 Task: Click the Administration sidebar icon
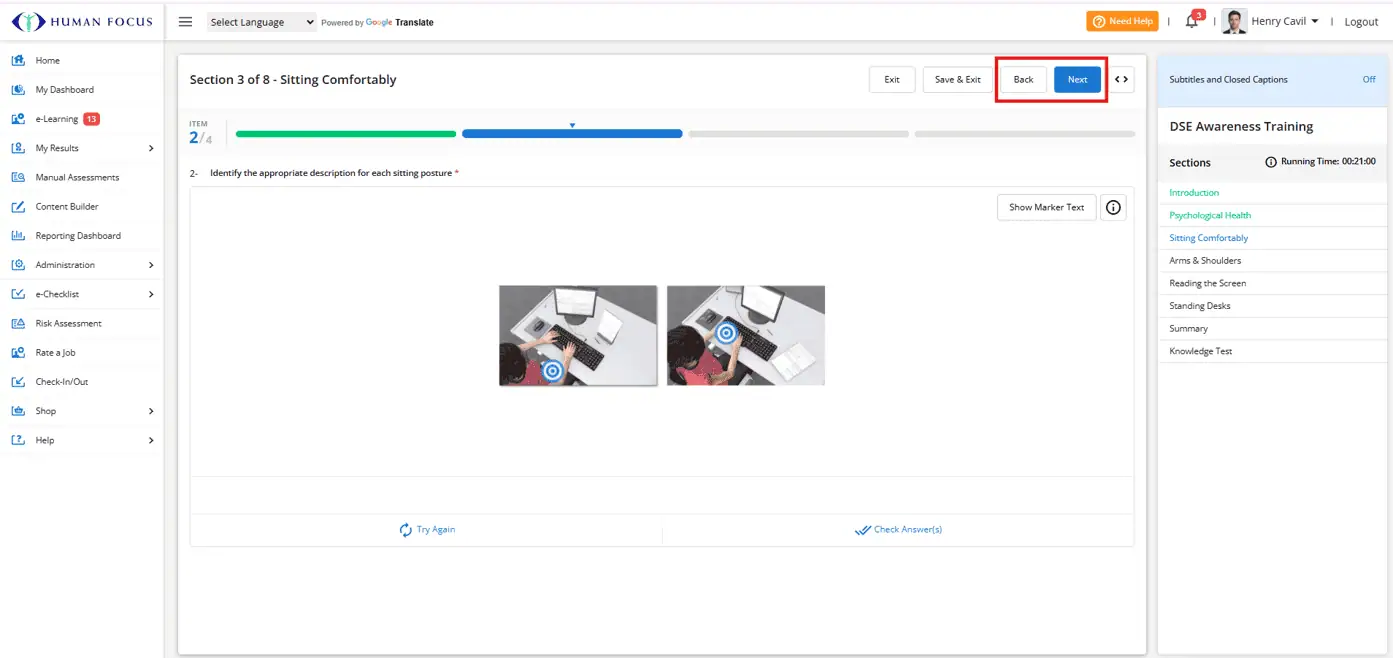coord(18,265)
